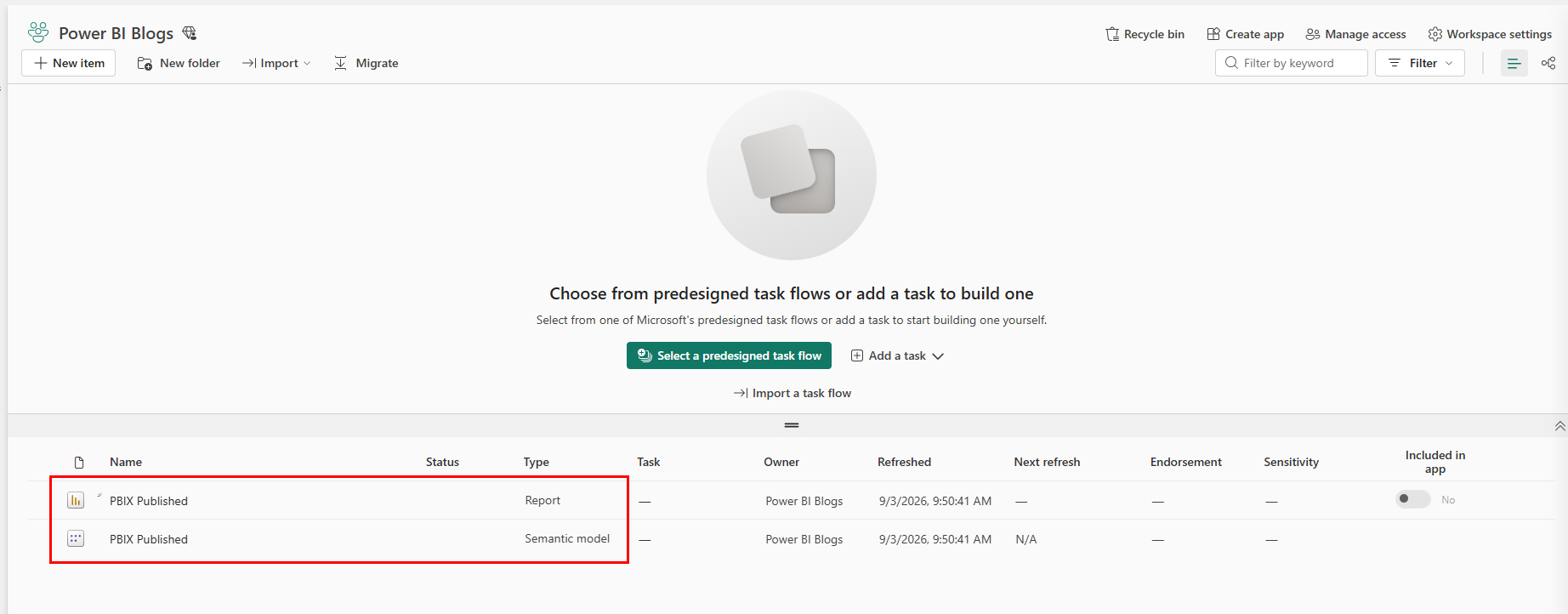Click the Semantic model type cell

click(567, 538)
